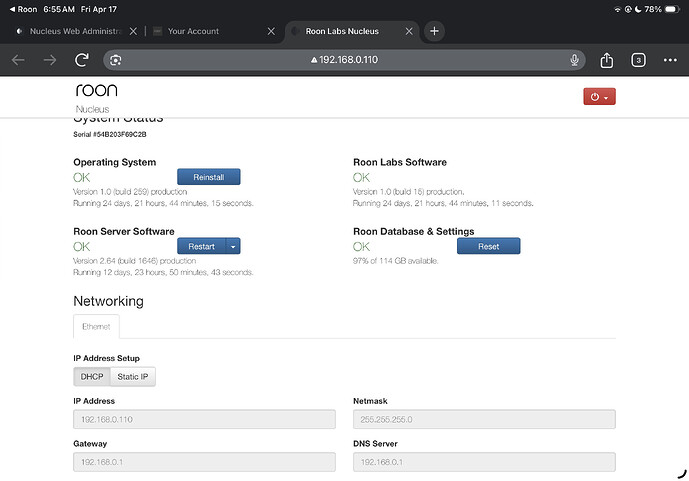
Task: Click the DNS Server field
Action: point(484,462)
